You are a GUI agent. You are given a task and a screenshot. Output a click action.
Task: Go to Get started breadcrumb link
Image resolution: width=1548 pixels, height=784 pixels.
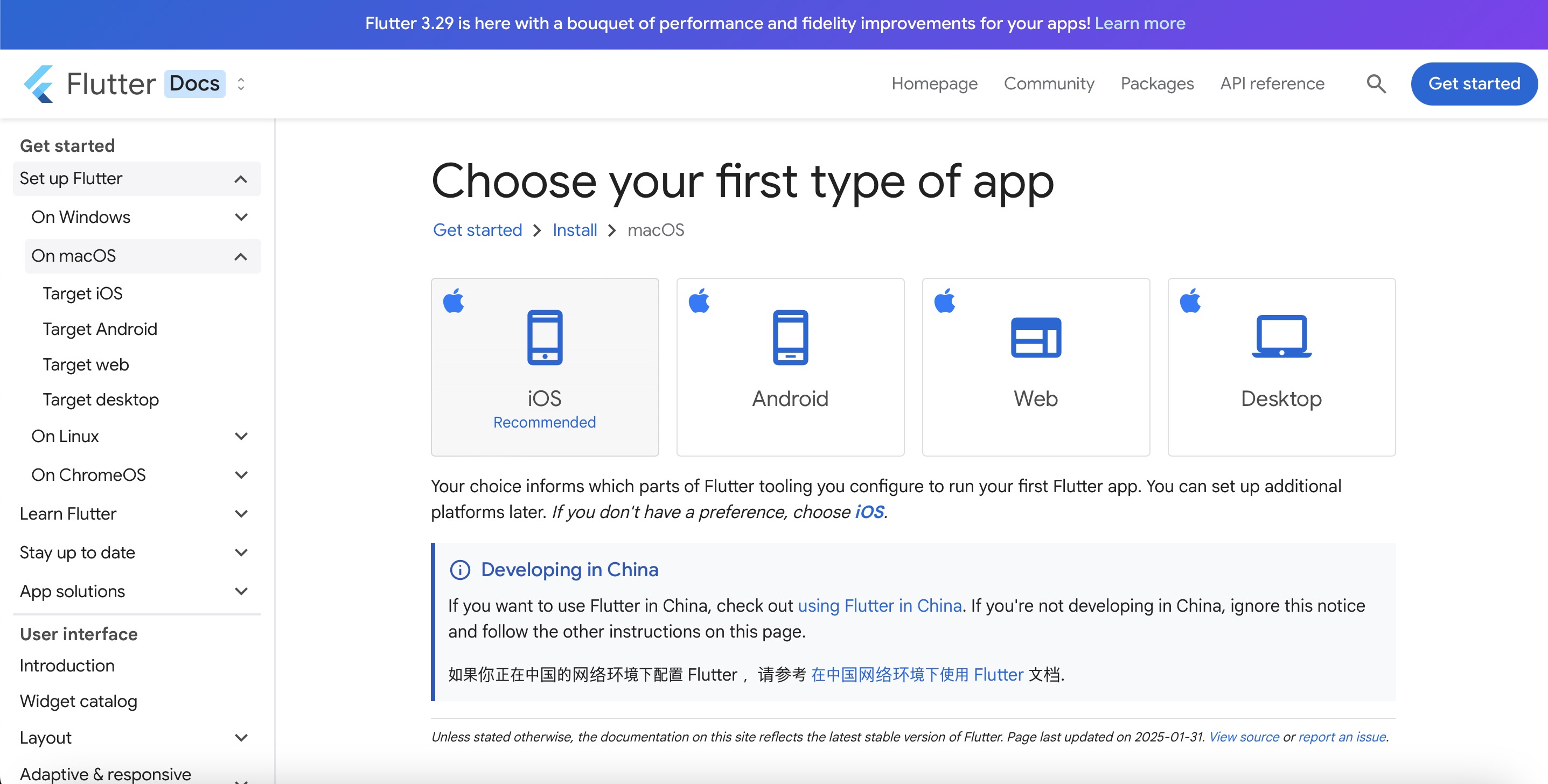tap(477, 230)
